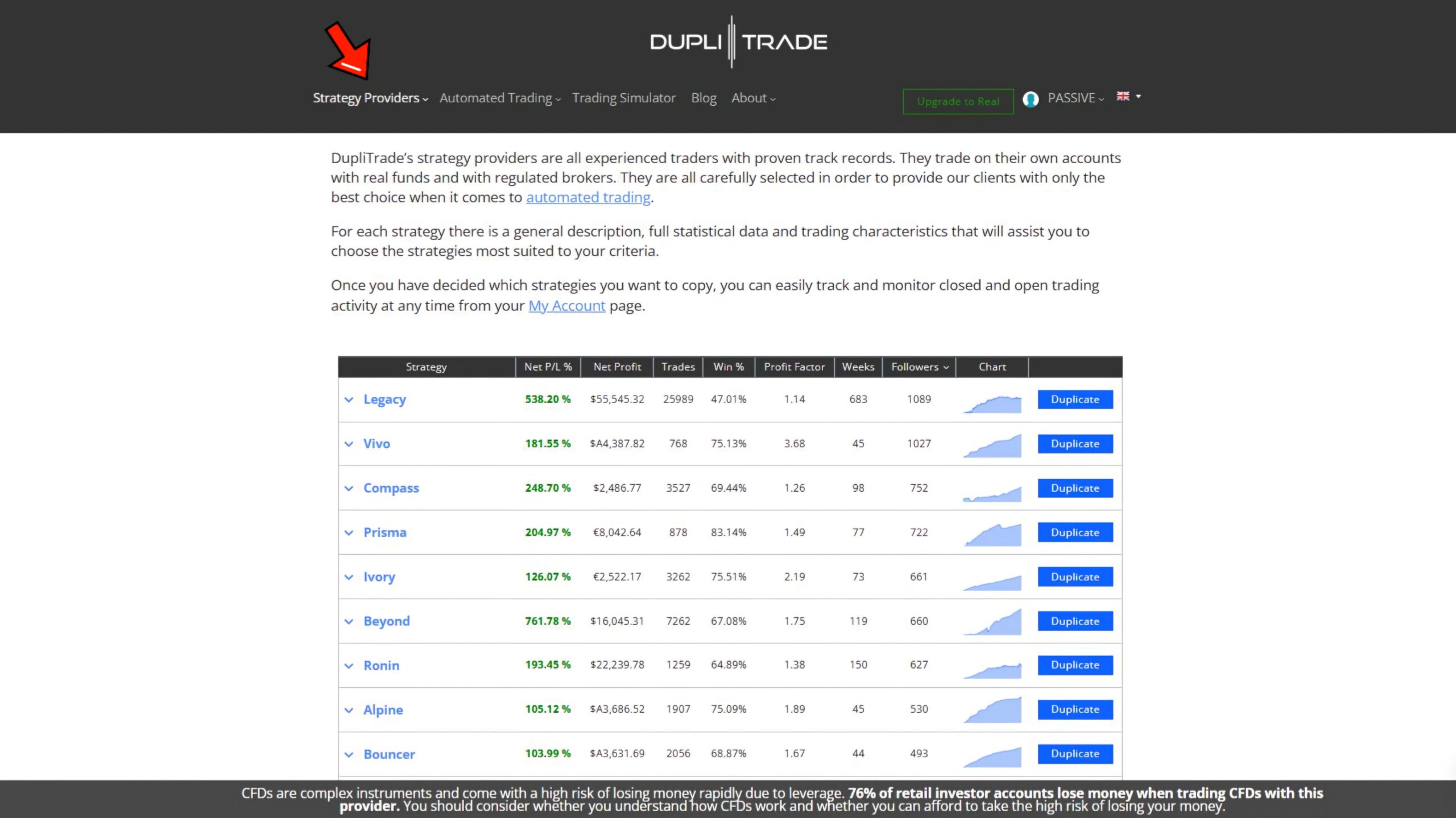Open the Bouncer performance chart thumbnail
This screenshot has width=1456, height=818.
[992, 758]
